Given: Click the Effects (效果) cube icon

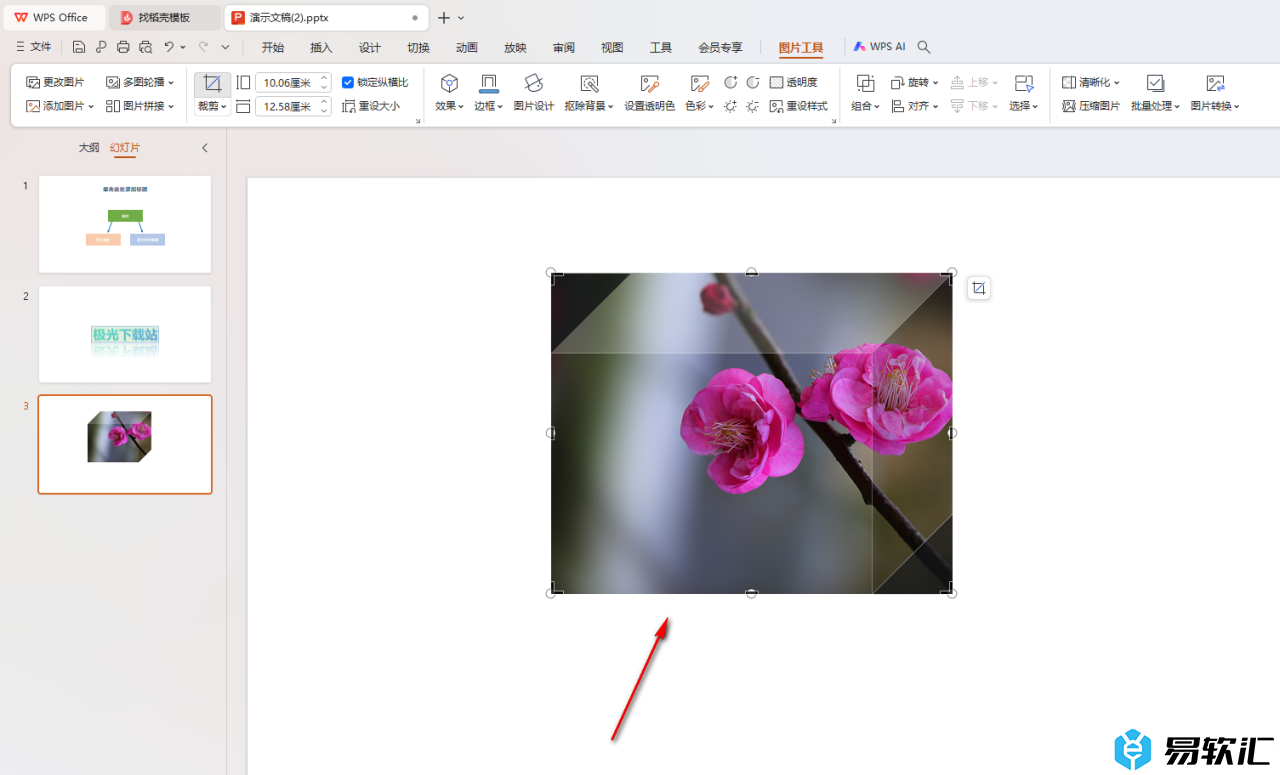Looking at the screenshot, I should pos(450,83).
